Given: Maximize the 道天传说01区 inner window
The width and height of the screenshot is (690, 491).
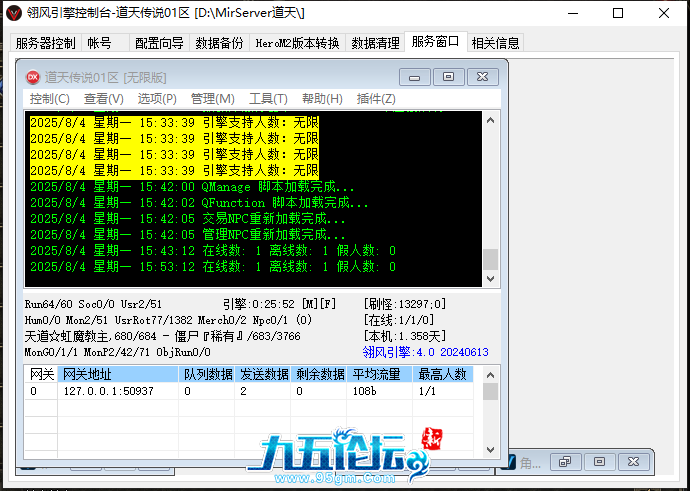Looking at the screenshot, I should pos(448,77).
